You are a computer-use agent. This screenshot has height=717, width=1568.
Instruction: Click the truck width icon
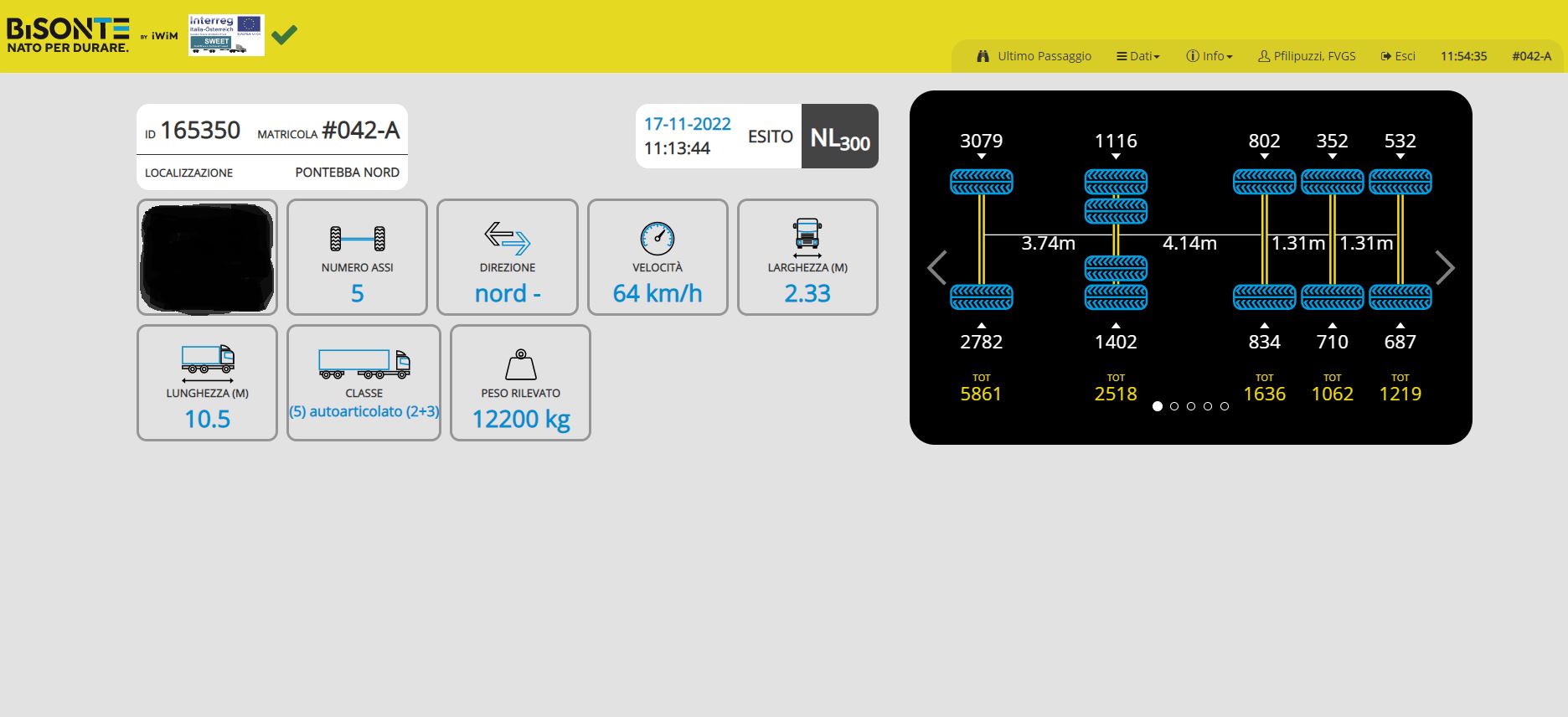point(807,238)
